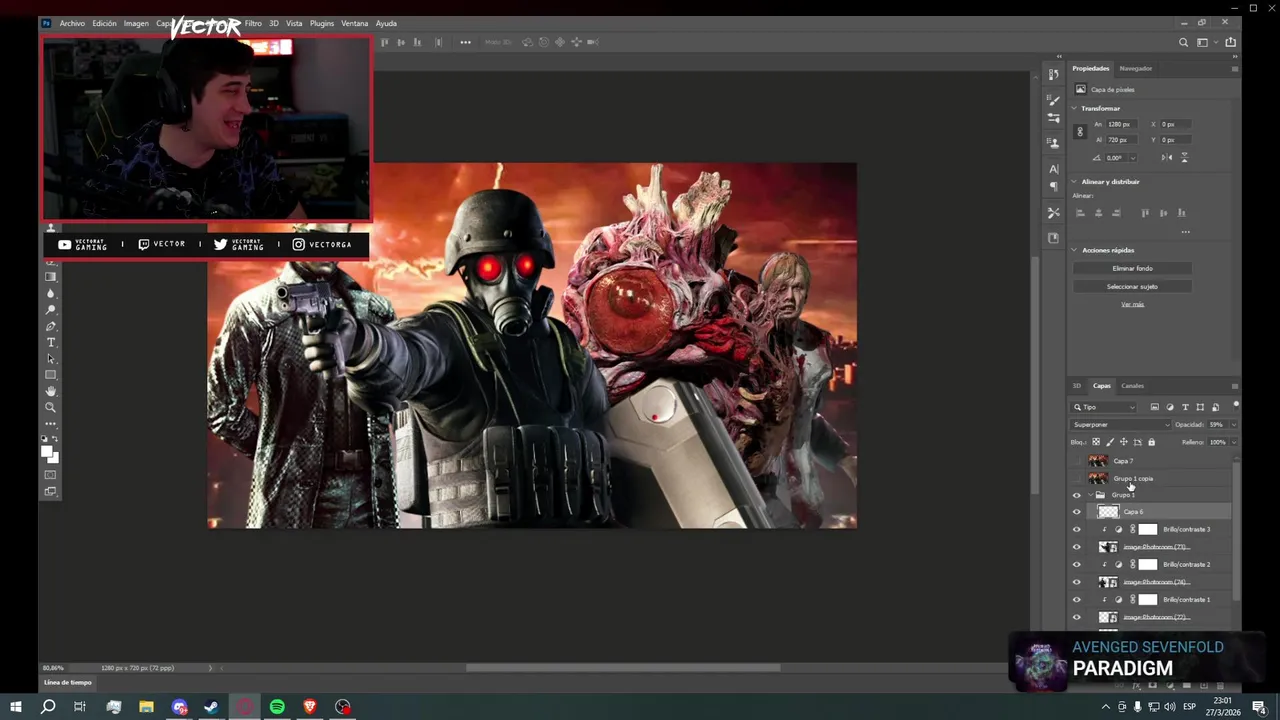This screenshot has width=1280, height=720.
Task: Open the Edición menu
Action: (104, 23)
